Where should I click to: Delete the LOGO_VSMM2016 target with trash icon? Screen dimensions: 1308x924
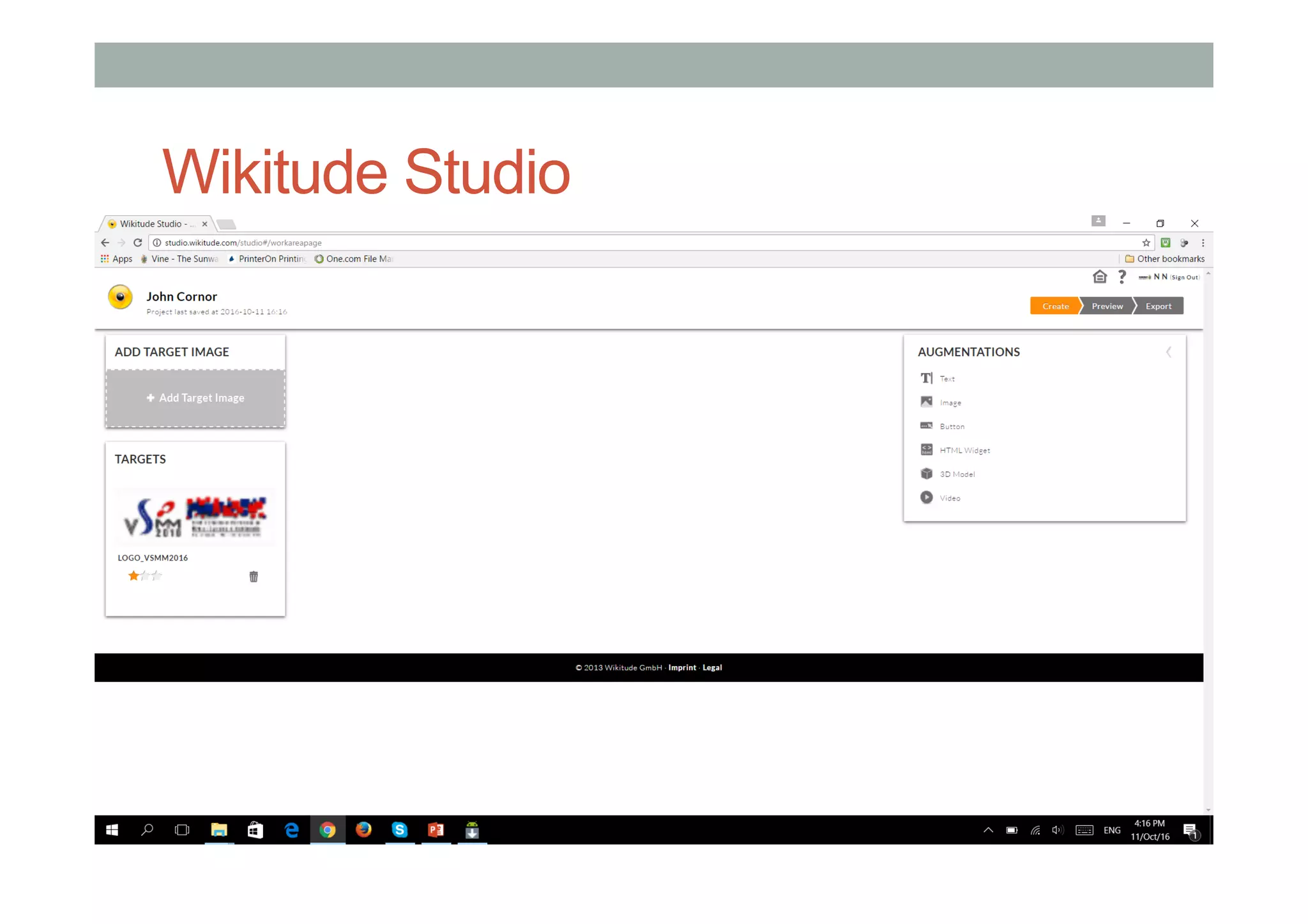point(254,577)
